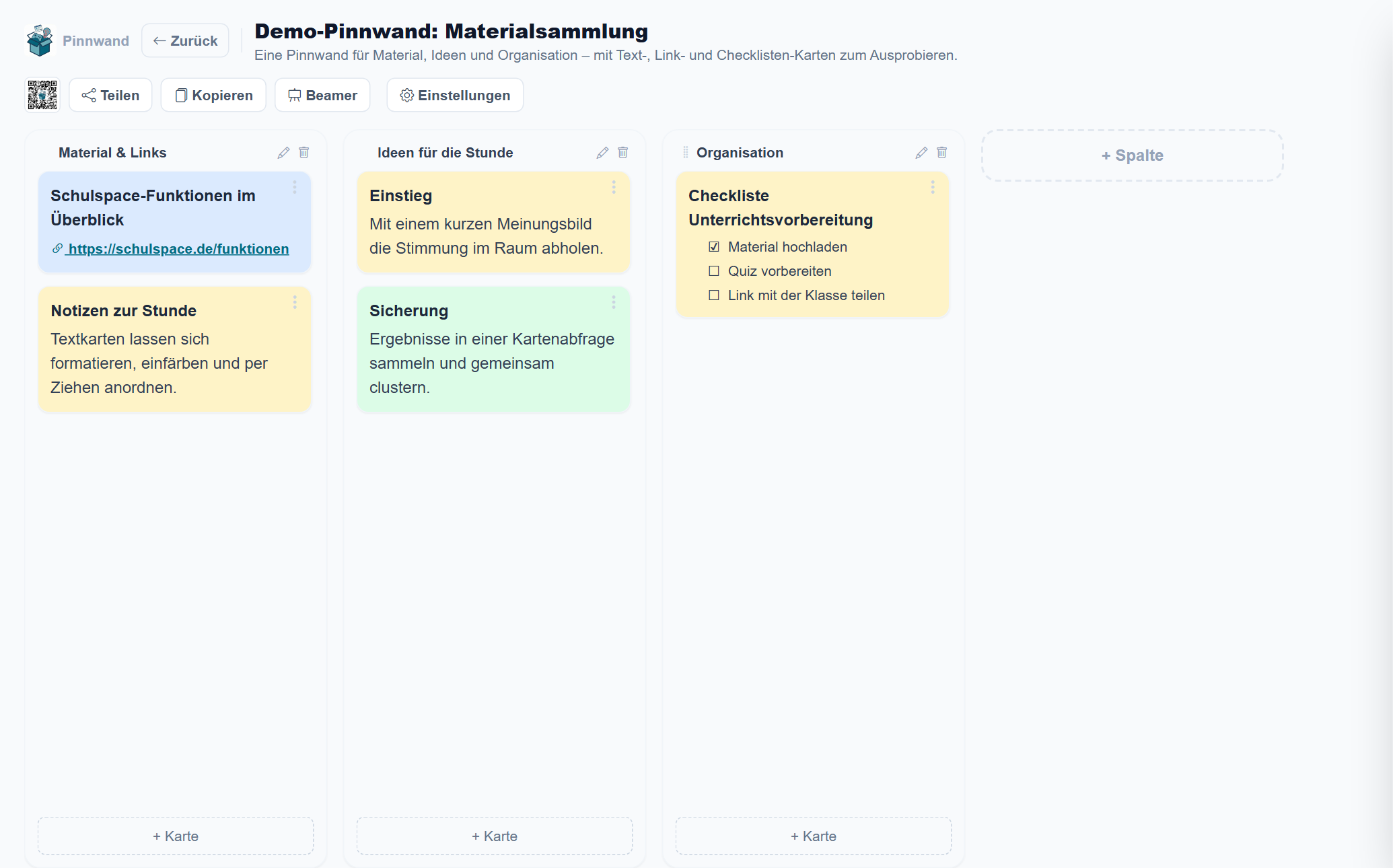The height and width of the screenshot is (868, 1393).
Task: Delete the Organisation column
Action: [x=942, y=153]
